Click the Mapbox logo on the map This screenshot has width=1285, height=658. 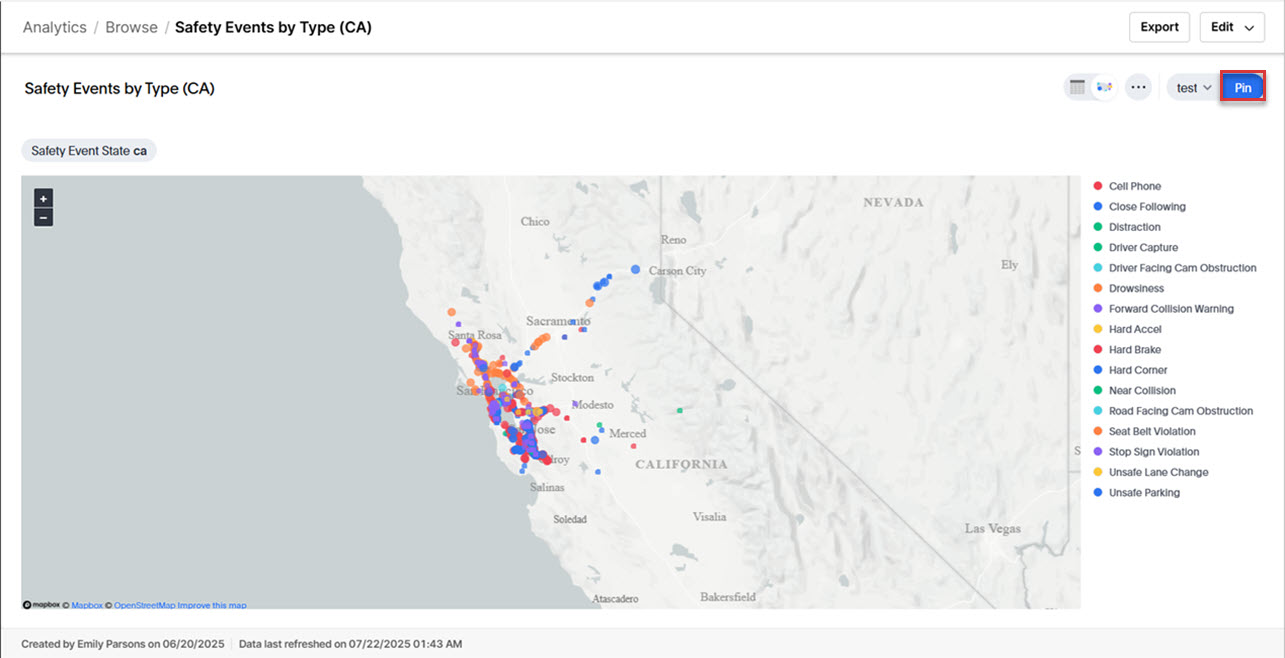(41, 605)
